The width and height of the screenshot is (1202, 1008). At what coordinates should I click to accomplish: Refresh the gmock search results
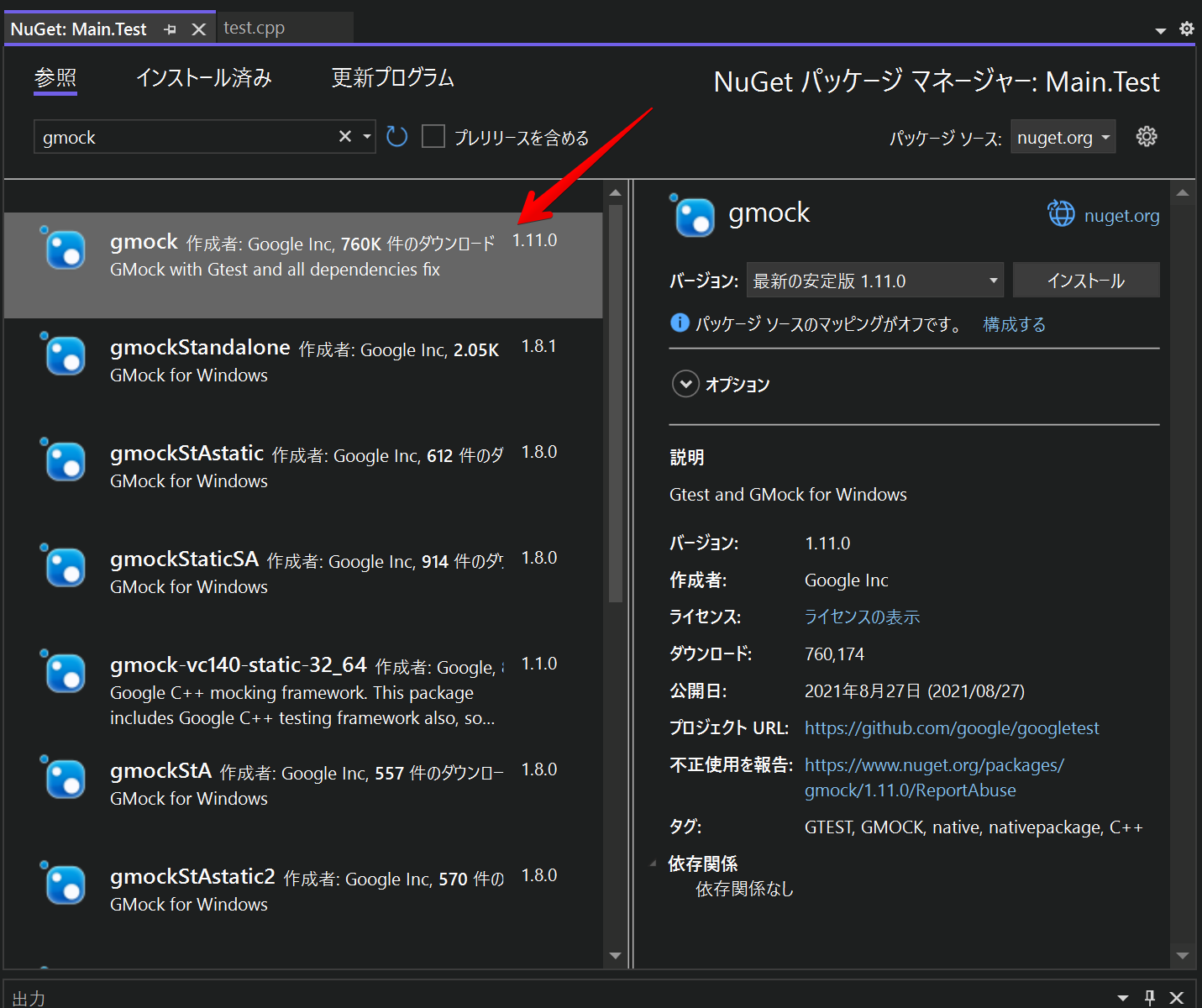[x=396, y=136]
